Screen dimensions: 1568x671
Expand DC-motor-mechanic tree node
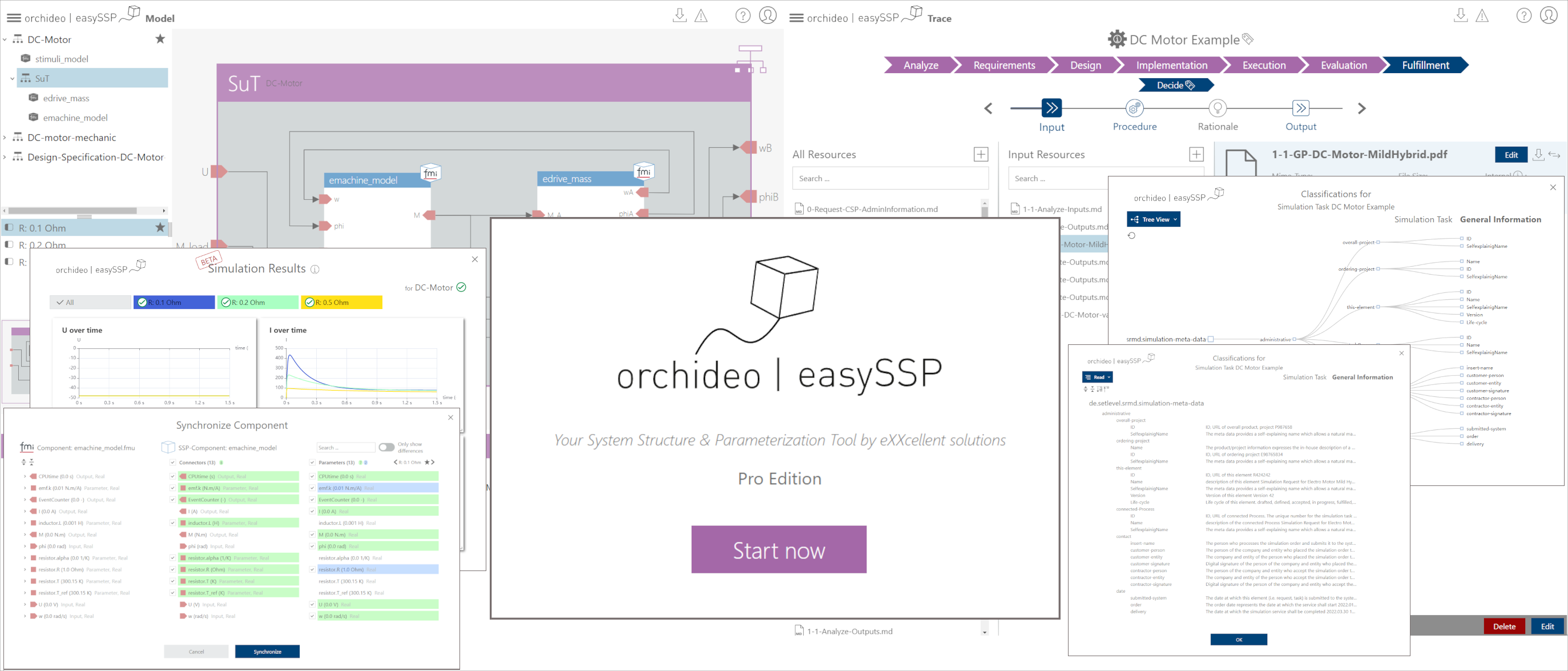[5, 138]
